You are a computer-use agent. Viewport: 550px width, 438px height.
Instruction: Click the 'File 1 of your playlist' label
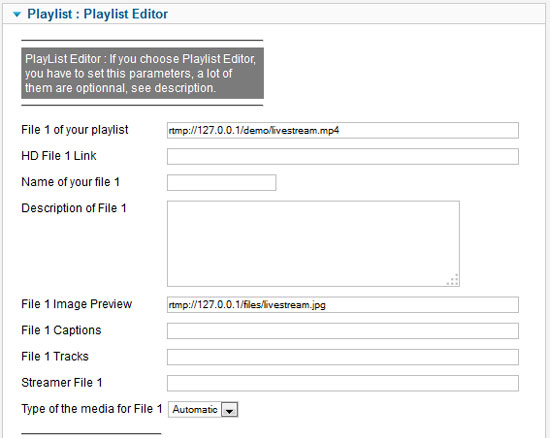75,130
